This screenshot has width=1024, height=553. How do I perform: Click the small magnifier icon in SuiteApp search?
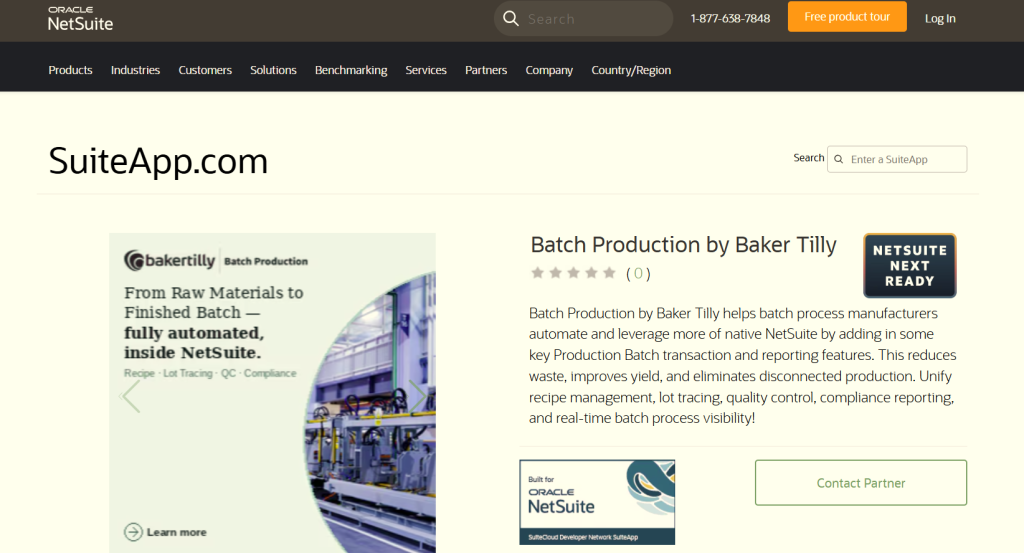pos(839,159)
